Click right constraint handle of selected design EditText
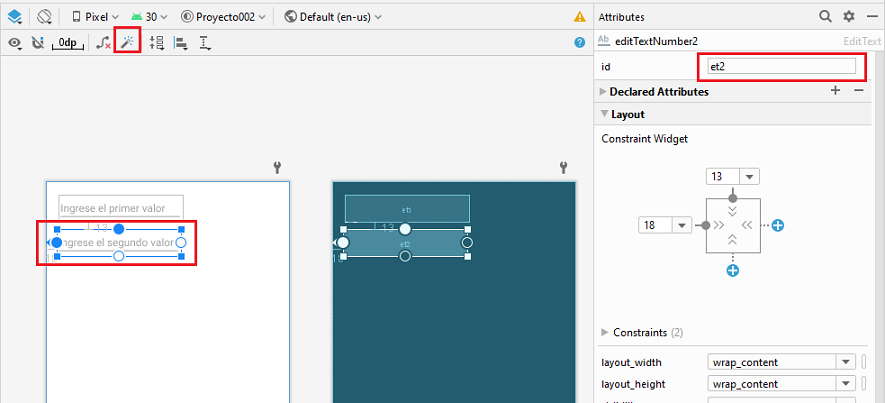 coord(181,243)
